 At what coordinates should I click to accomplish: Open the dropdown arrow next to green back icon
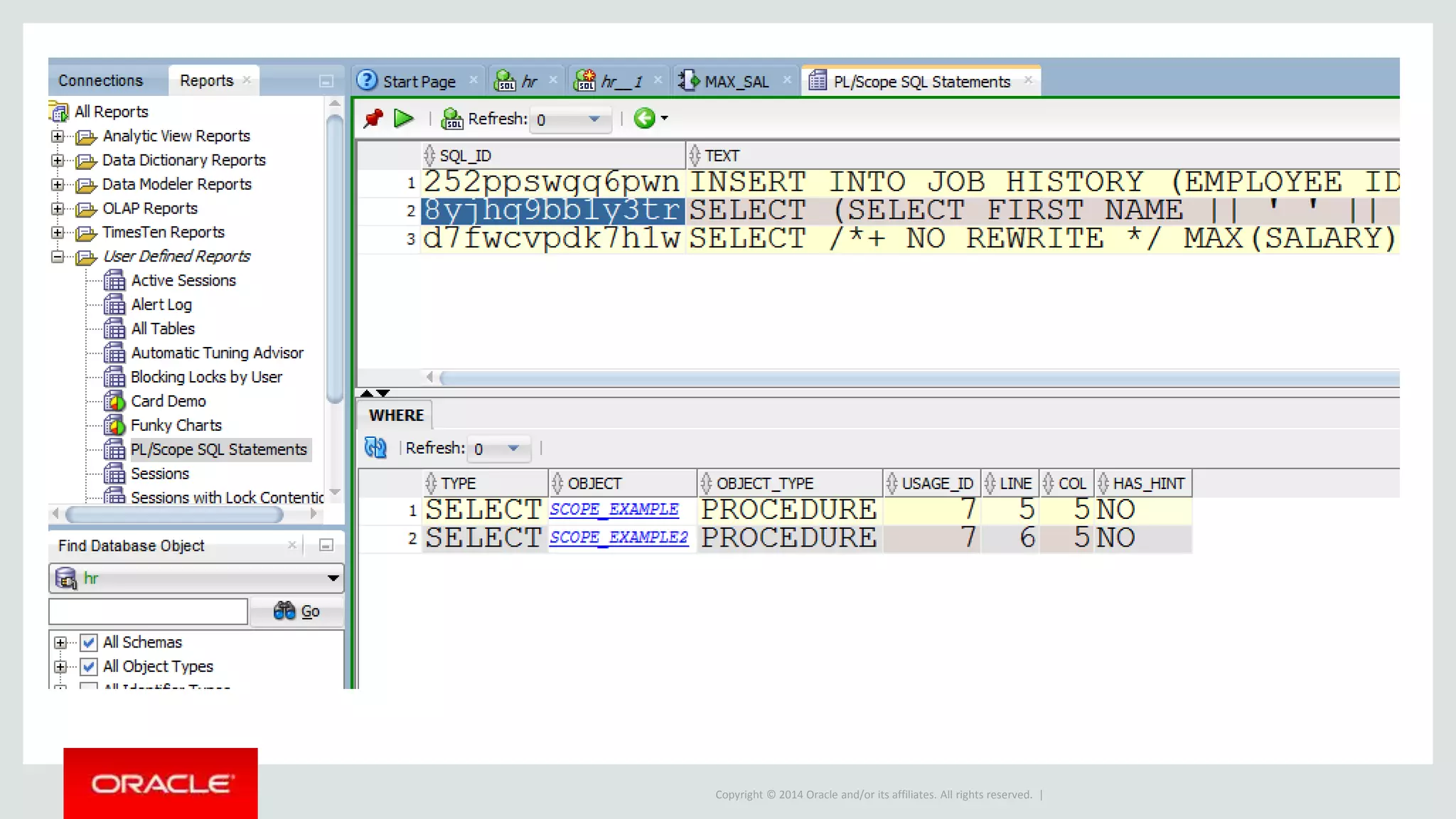click(665, 118)
